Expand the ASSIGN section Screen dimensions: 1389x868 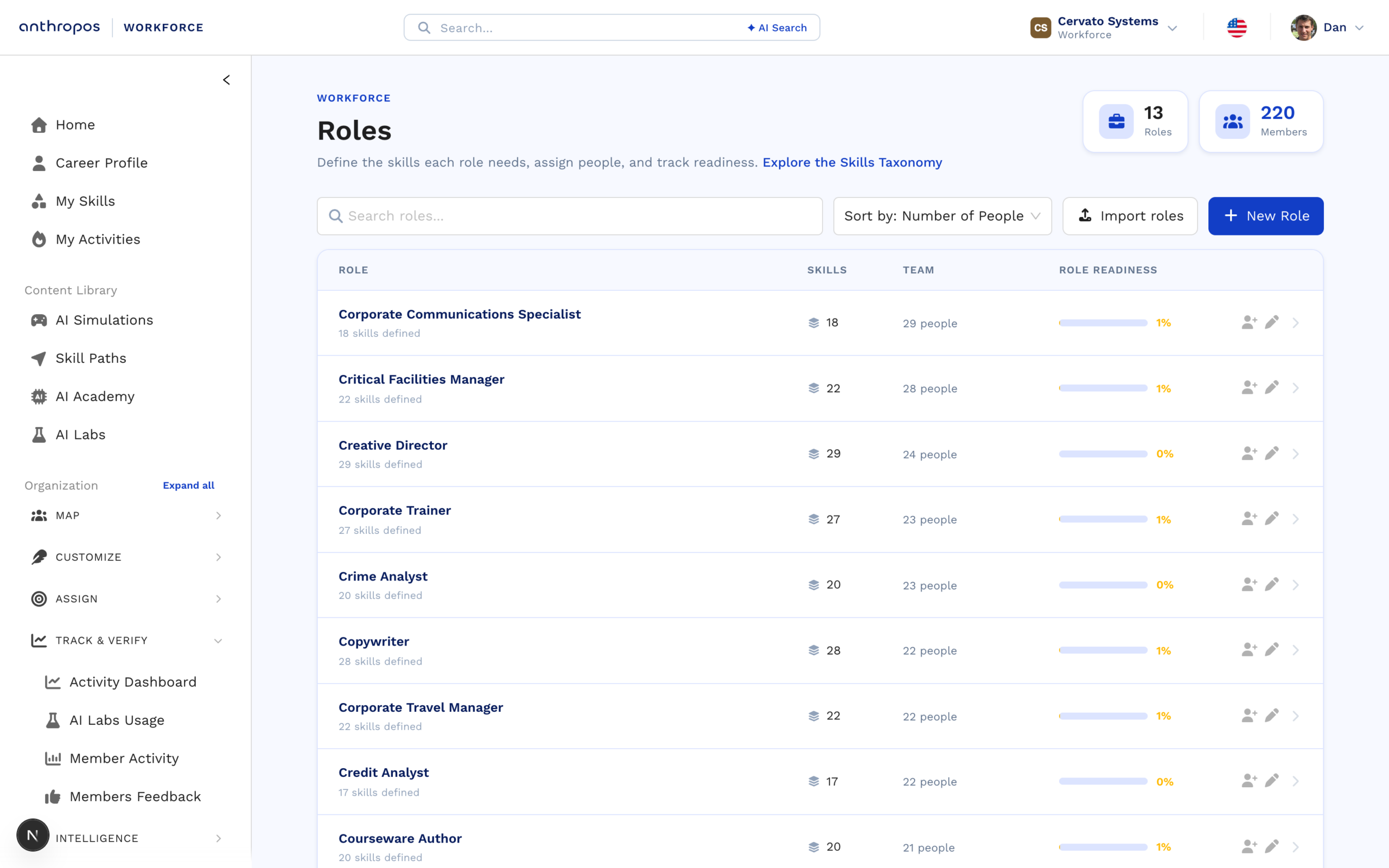pos(125,599)
